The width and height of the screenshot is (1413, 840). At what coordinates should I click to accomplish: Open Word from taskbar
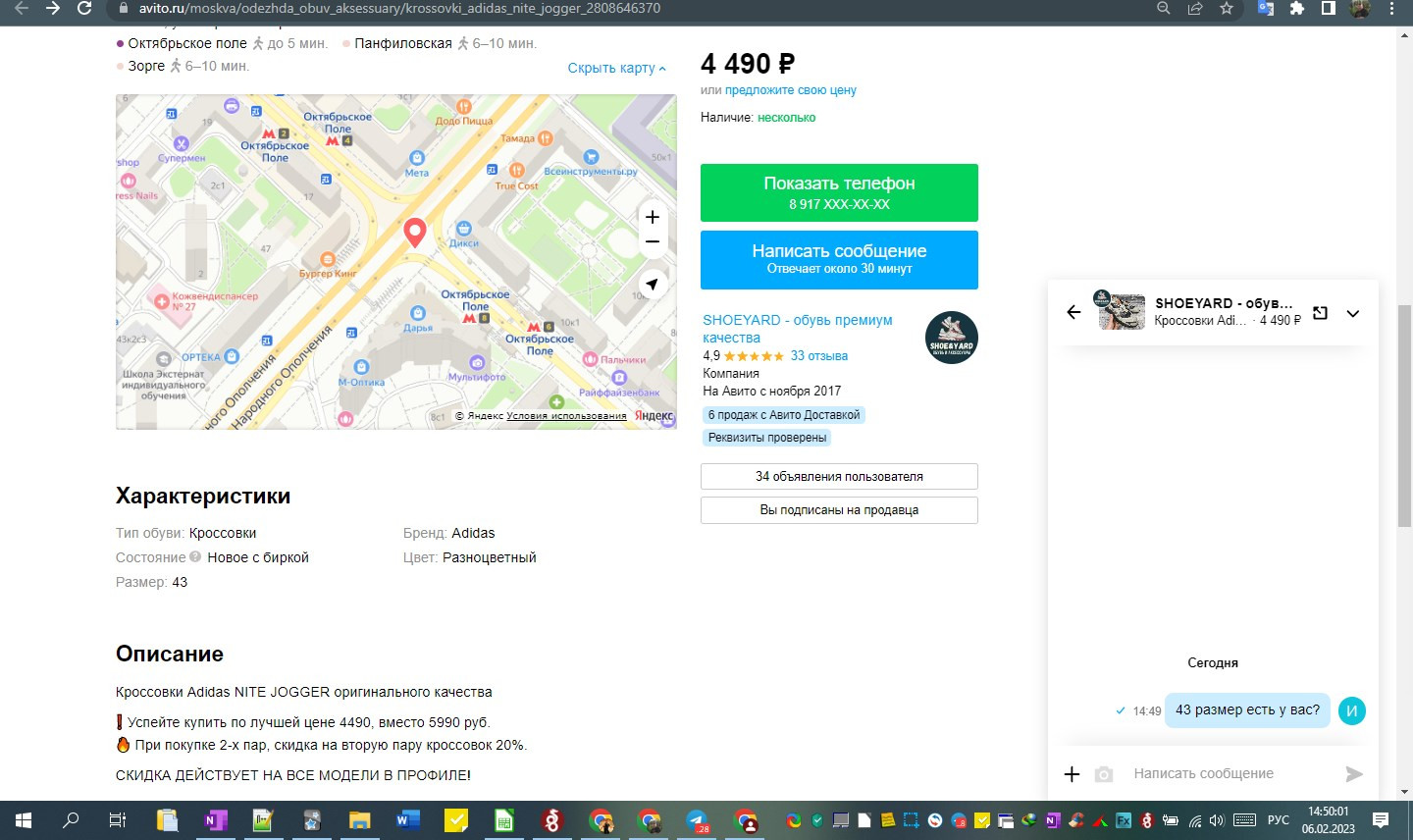tap(407, 820)
